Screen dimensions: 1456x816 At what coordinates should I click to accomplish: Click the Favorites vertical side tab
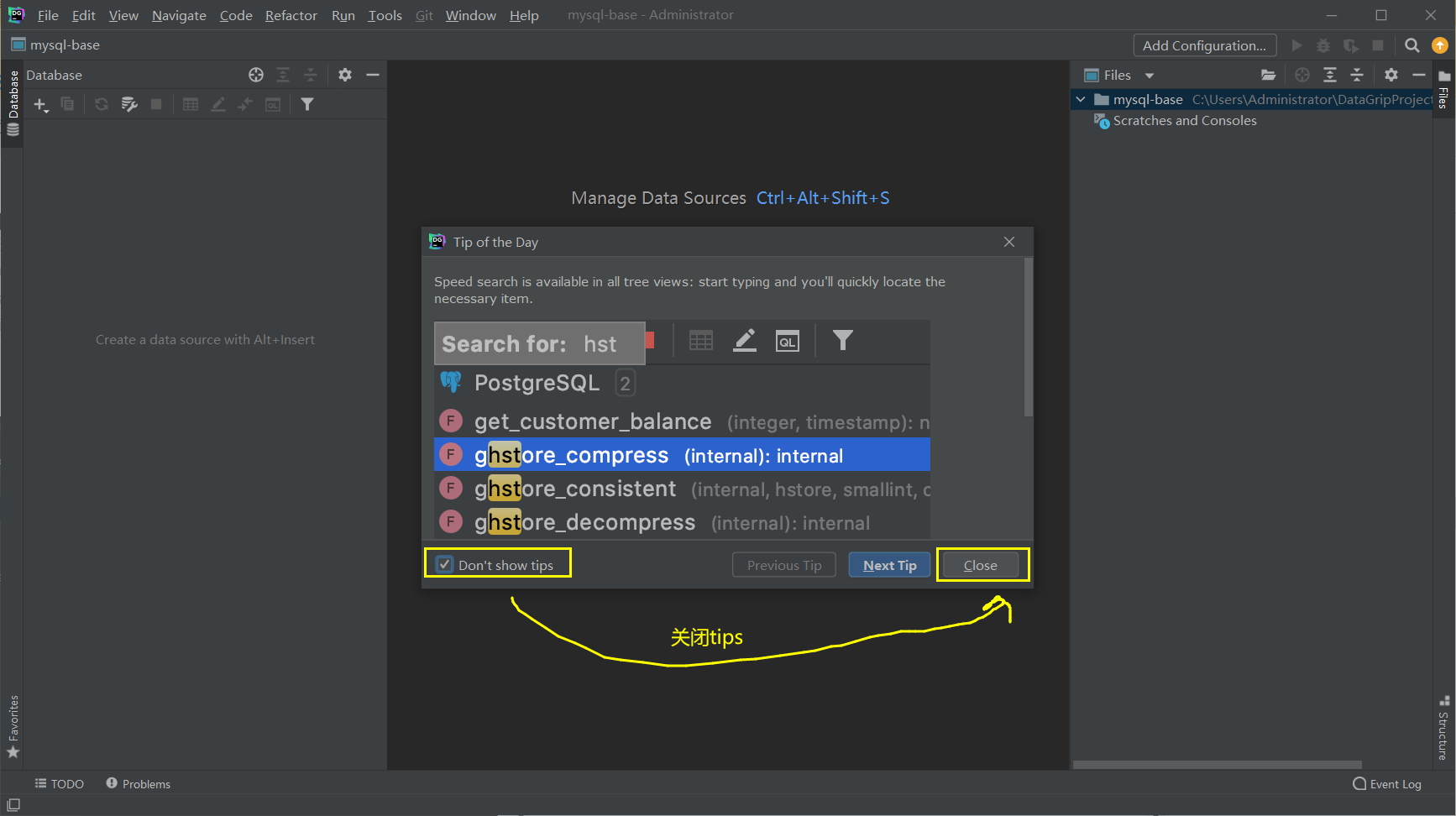pos(13,727)
